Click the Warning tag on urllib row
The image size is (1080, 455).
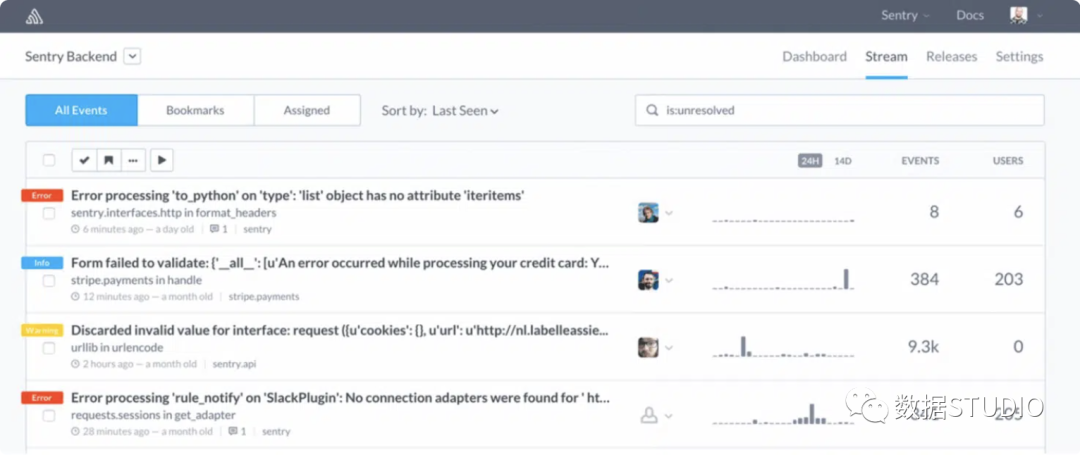(42, 330)
